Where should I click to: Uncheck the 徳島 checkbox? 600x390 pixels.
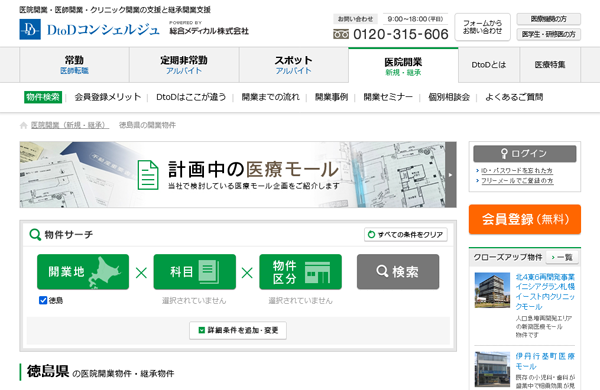pyautogui.click(x=43, y=300)
